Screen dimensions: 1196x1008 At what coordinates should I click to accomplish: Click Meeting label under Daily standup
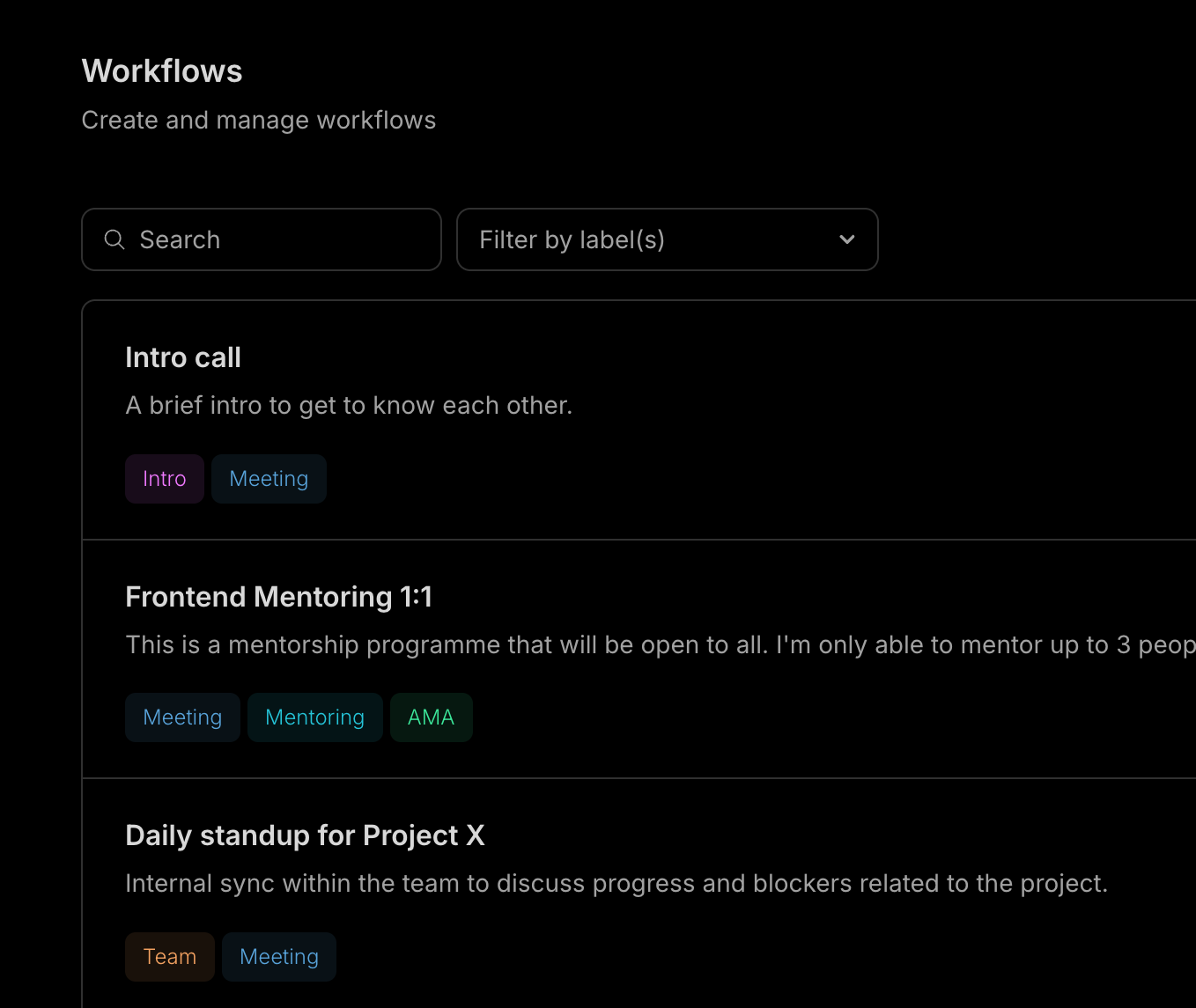[x=279, y=957]
